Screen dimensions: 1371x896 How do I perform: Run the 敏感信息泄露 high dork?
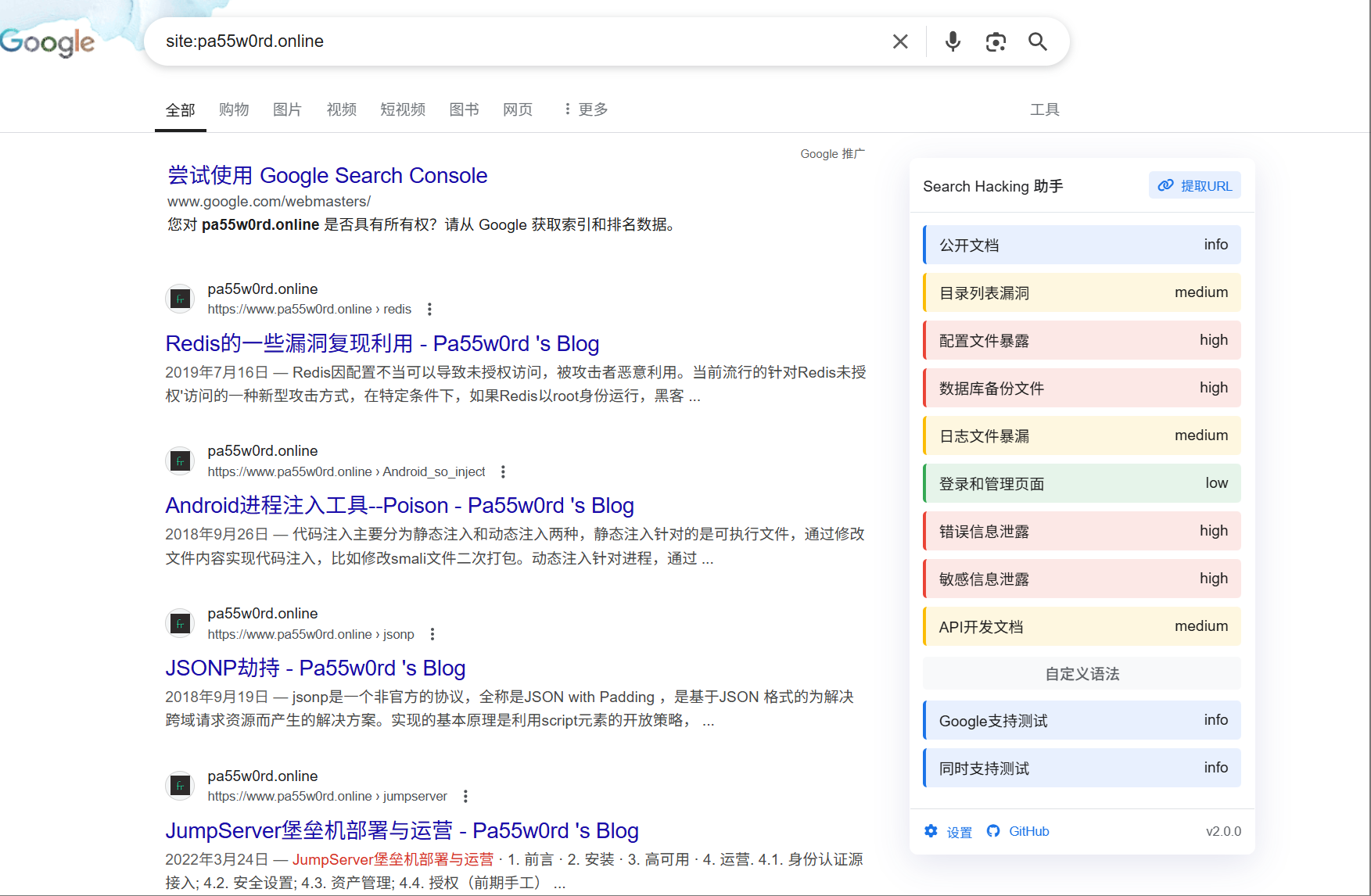pyautogui.click(x=1082, y=579)
